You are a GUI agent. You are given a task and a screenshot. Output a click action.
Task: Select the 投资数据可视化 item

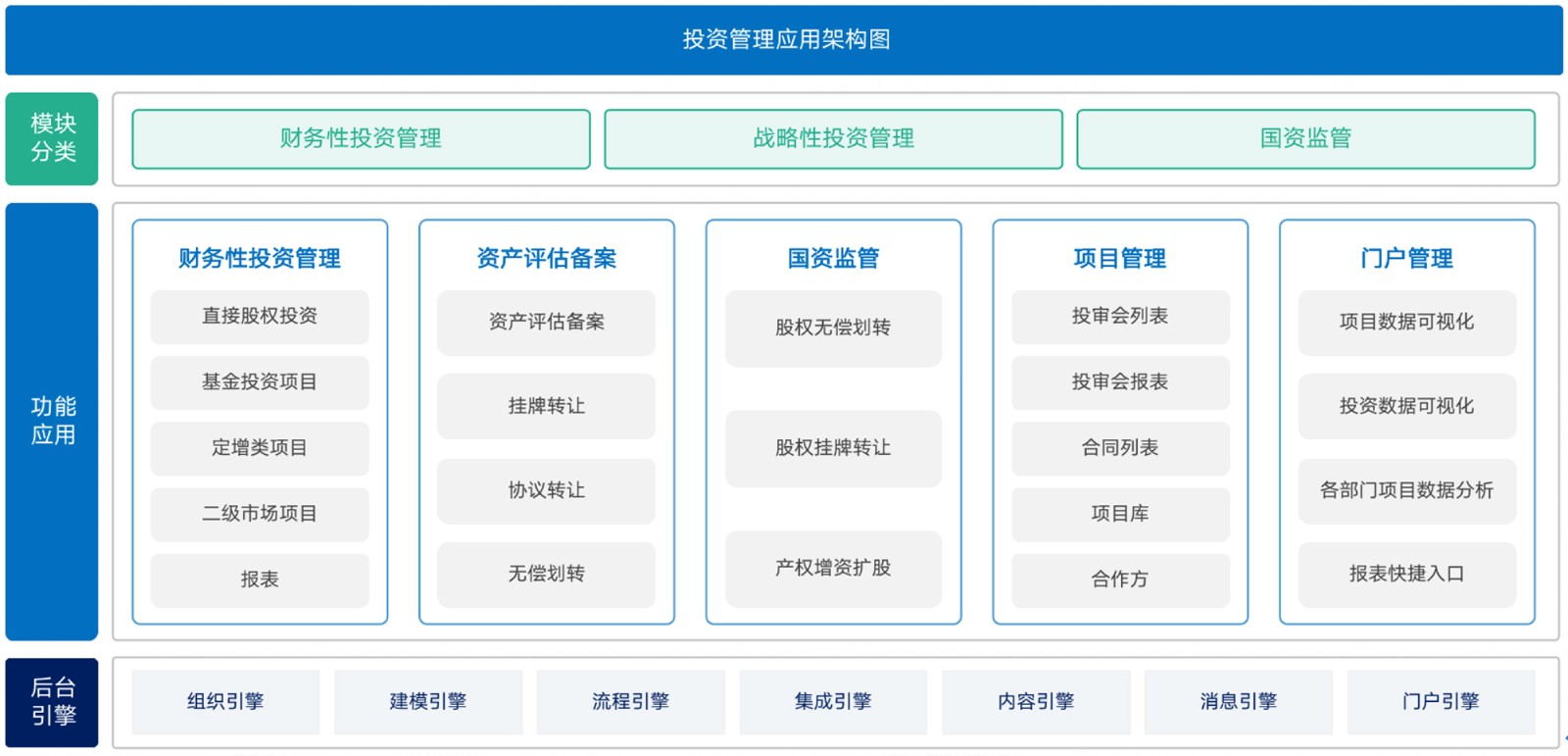tap(1406, 406)
